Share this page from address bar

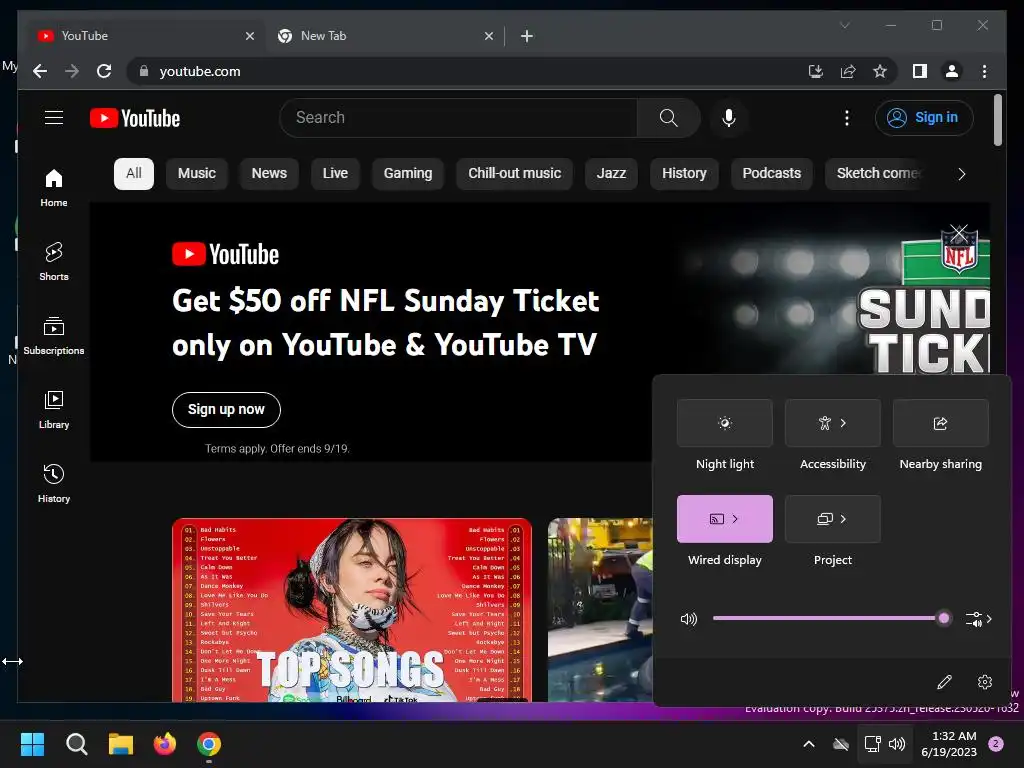tap(848, 71)
